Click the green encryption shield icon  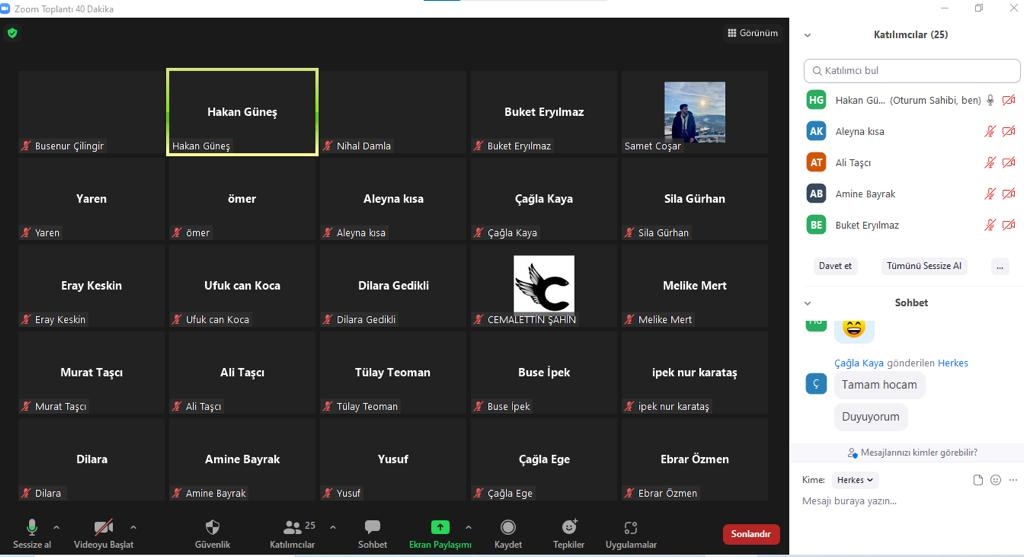pyautogui.click(x=12, y=33)
